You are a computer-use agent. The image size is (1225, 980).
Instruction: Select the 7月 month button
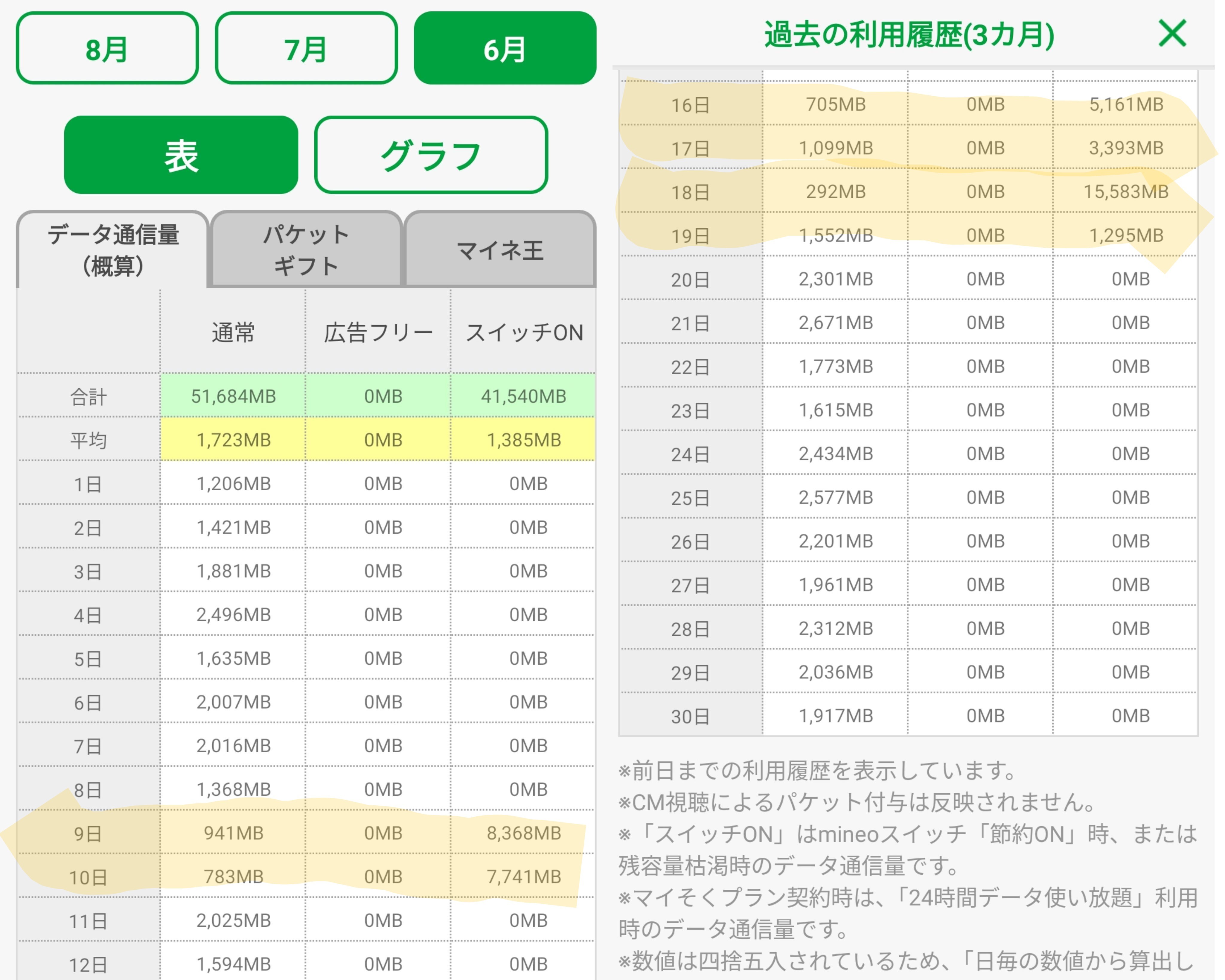coord(306,49)
